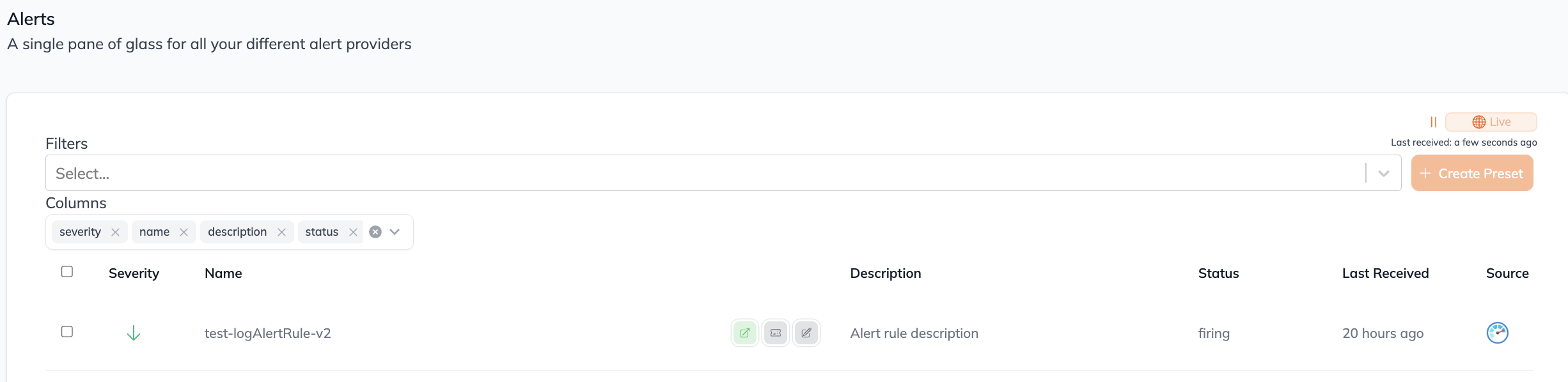1568x382 pixels.
Task: Remove the name column tag
Action: (x=184, y=232)
